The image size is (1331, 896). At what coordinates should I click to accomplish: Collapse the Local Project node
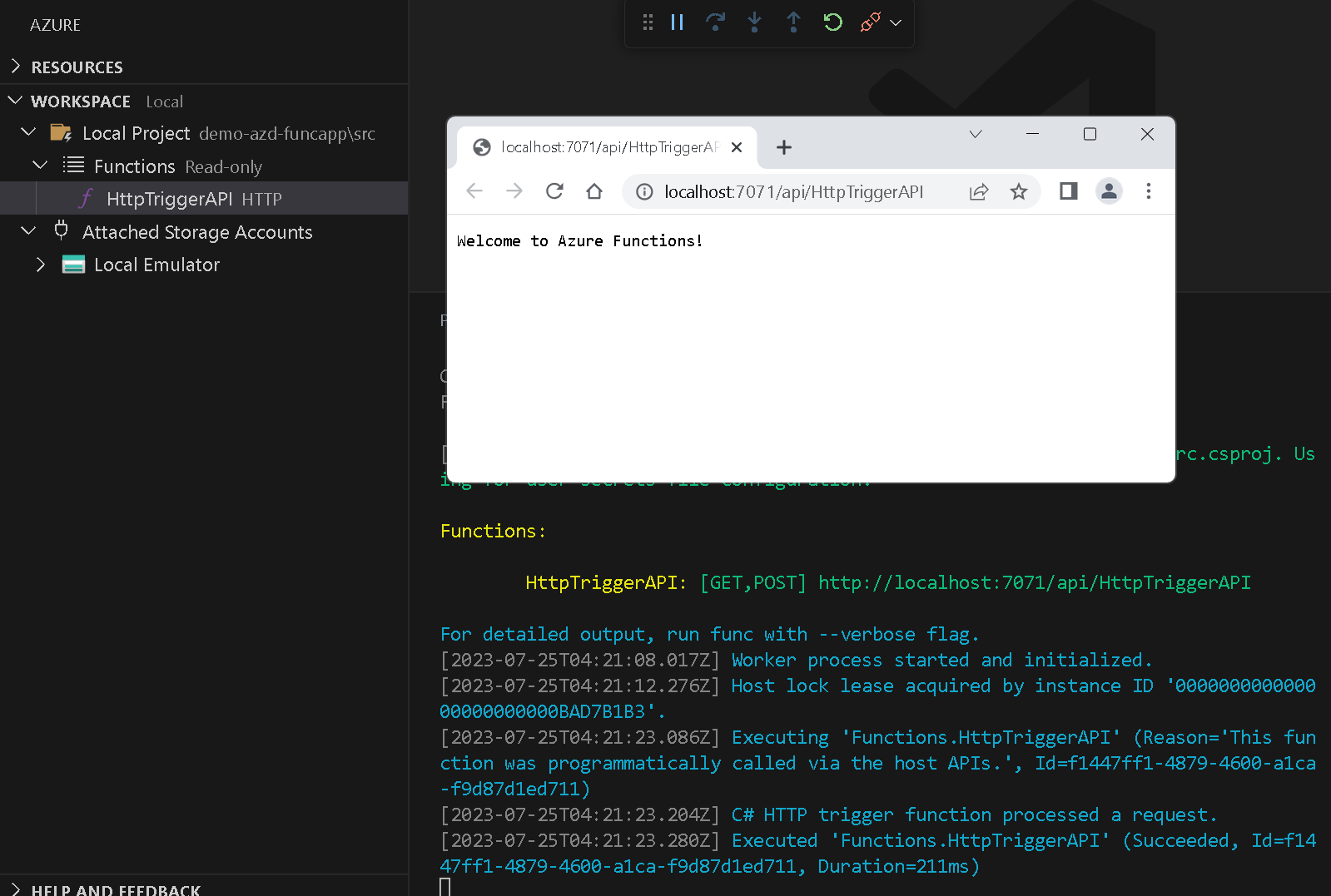coord(28,132)
